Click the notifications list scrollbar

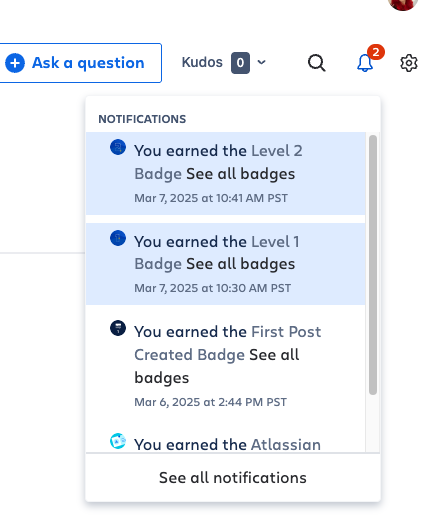tap(373, 265)
